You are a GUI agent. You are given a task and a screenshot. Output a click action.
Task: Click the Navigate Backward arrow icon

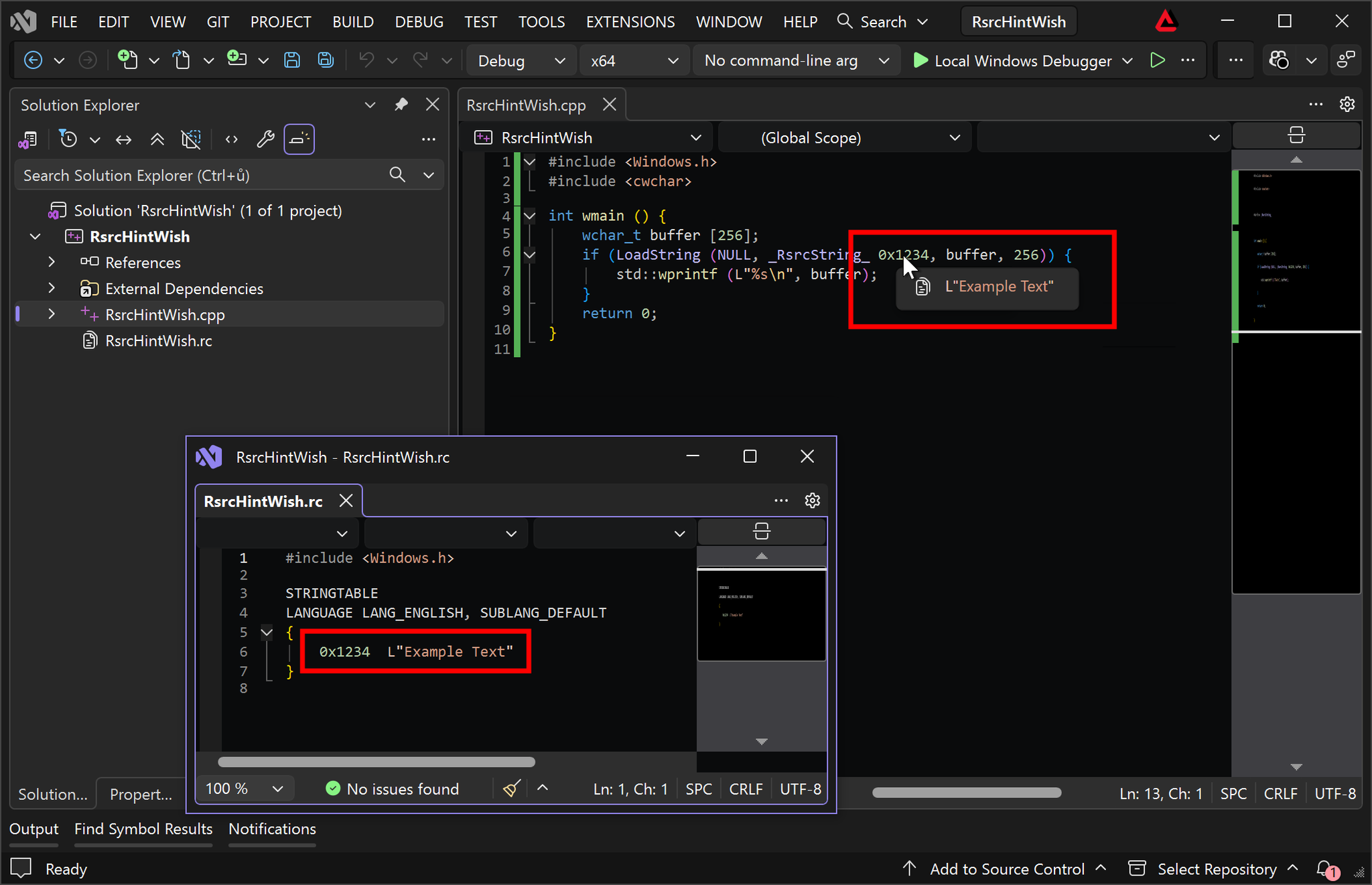point(33,60)
